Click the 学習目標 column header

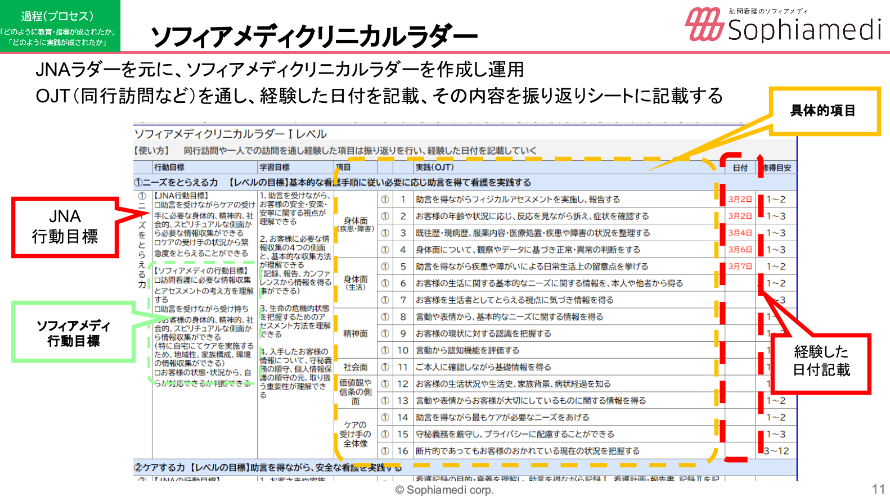pyautogui.click(x=275, y=167)
